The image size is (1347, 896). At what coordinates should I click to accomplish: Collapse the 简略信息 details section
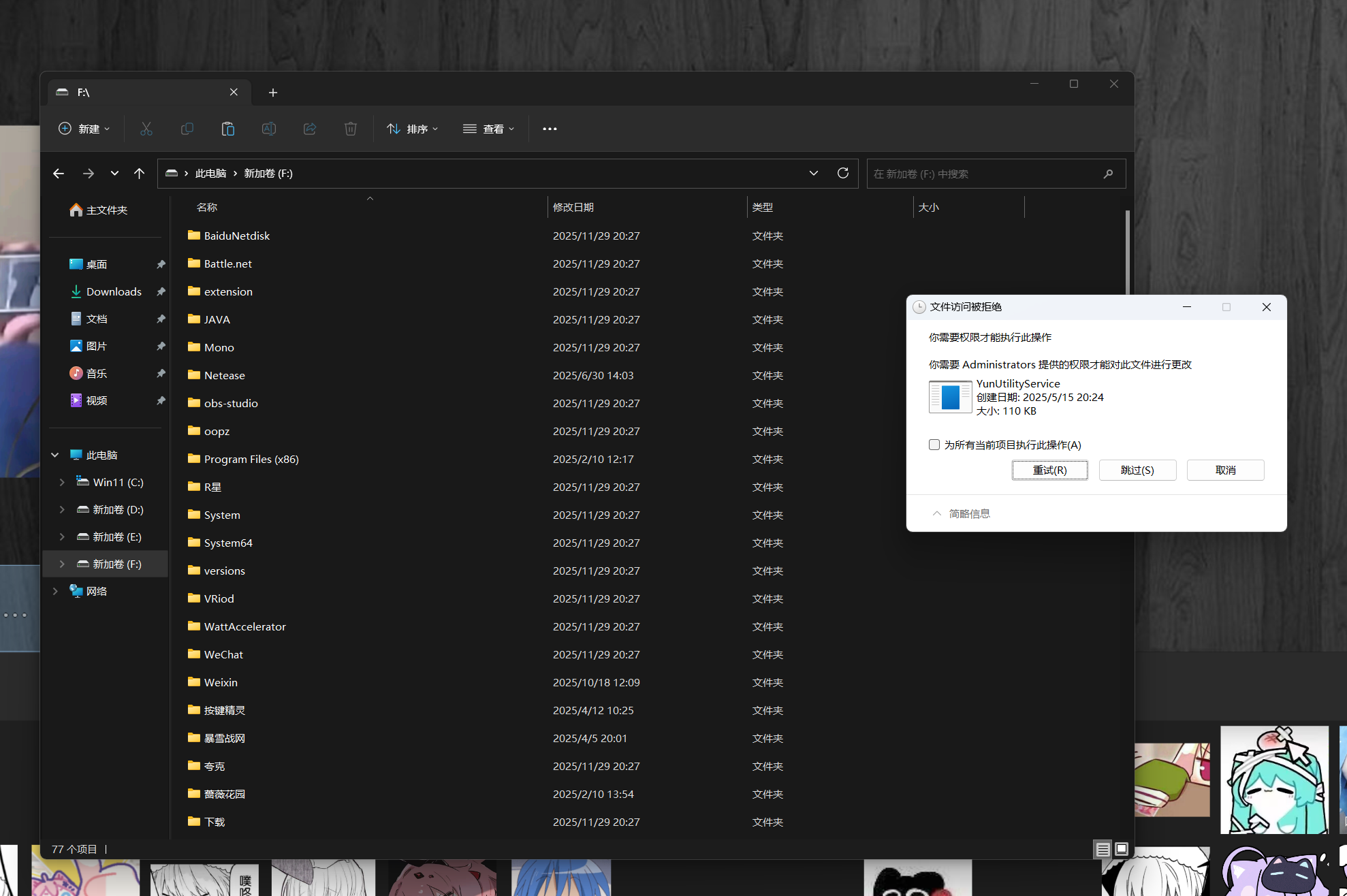tap(961, 513)
